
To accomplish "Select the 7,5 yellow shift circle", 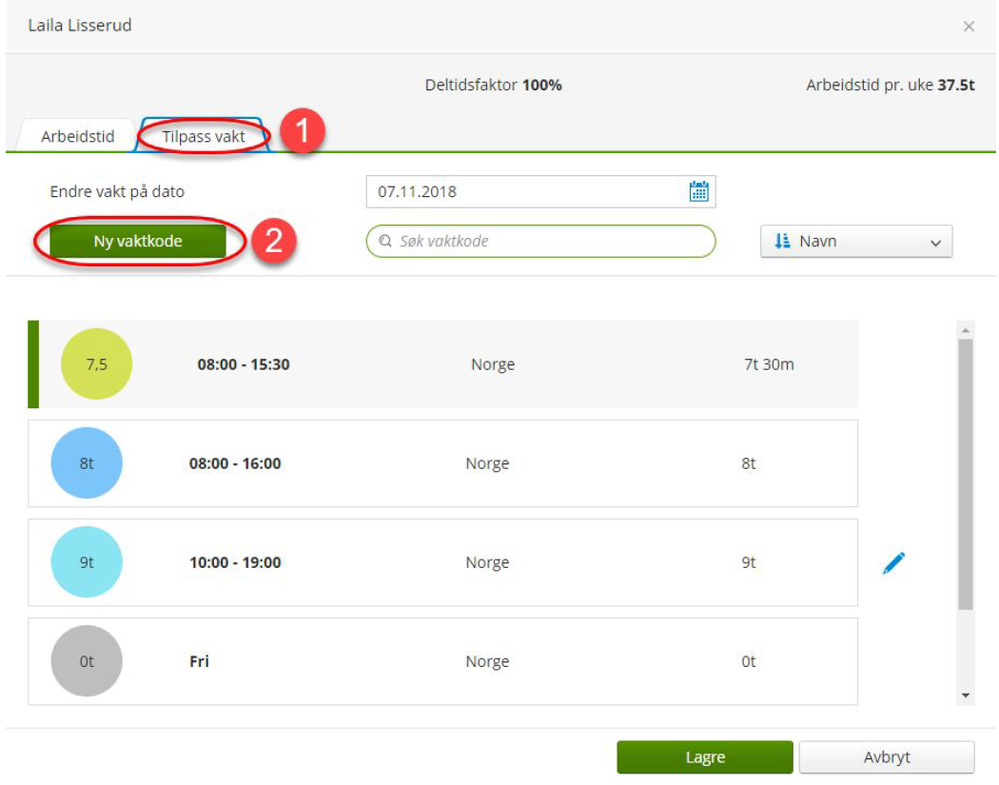I will 96,364.
